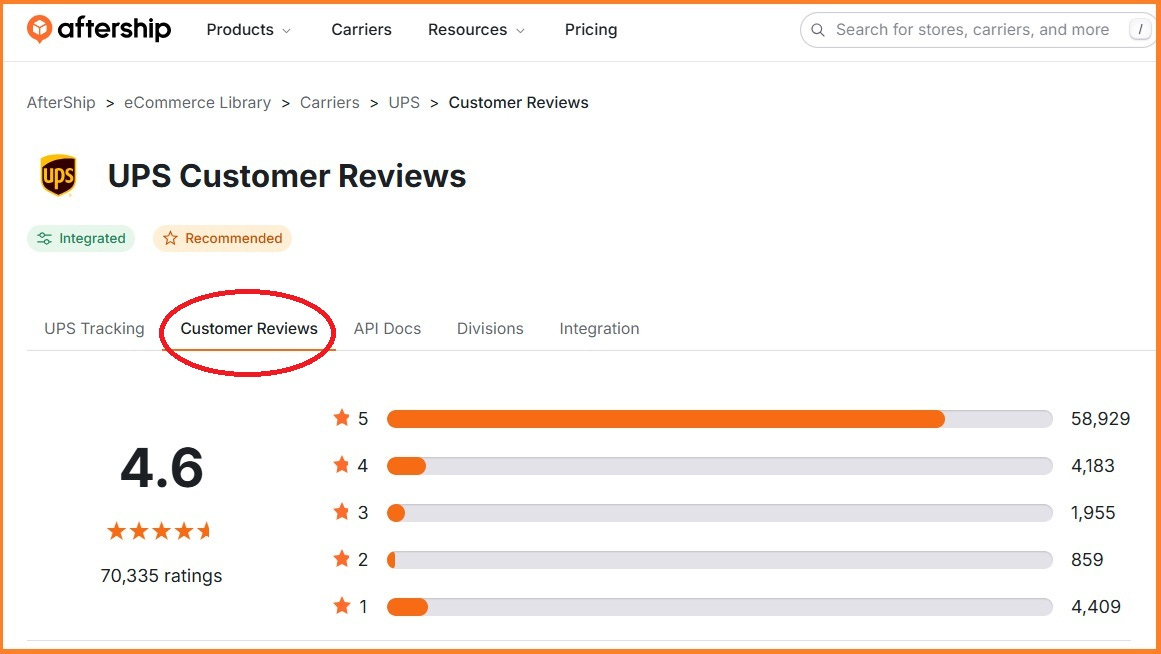Click the slash shortcut key icon

(1140, 30)
